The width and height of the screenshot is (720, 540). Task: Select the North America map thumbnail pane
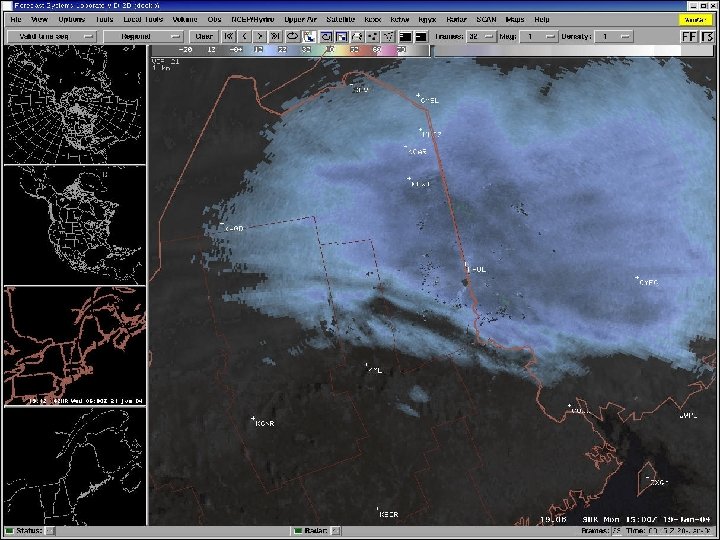point(74,225)
